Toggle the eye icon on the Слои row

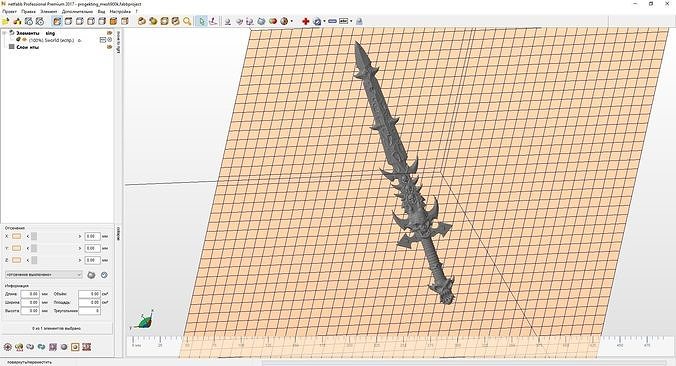tap(109, 47)
